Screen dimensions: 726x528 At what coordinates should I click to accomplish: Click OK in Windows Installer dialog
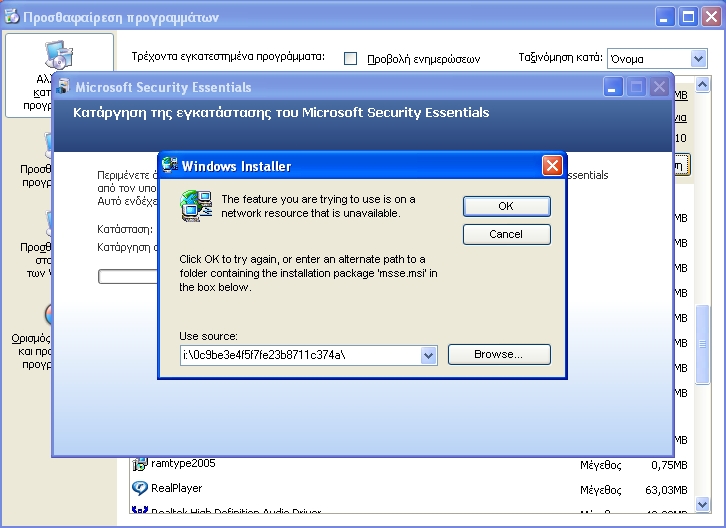(x=507, y=206)
